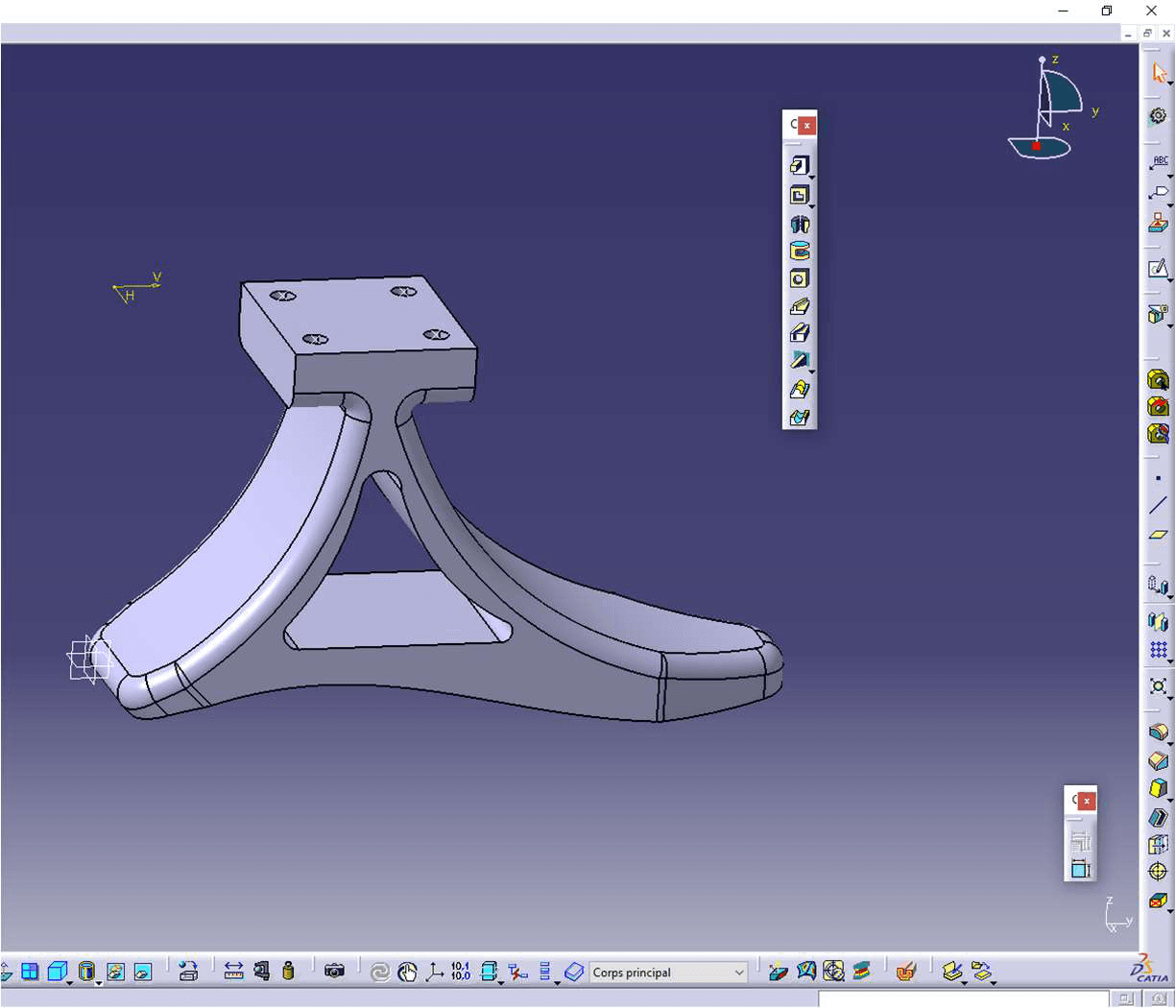Viewport: 1176px width, 1008px height.
Task: Click the Thread/Tap target icon
Action: pyautogui.click(x=1158, y=872)
